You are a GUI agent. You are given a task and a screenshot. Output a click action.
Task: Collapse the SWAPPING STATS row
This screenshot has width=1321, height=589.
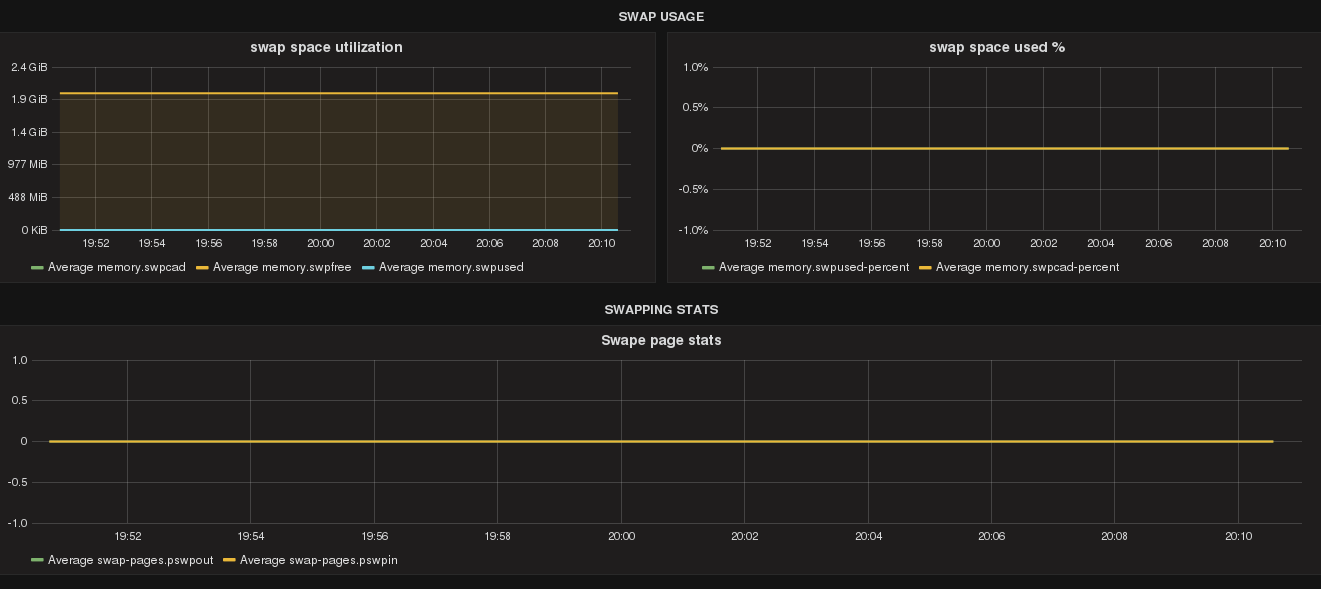click(x=661, y=310)
